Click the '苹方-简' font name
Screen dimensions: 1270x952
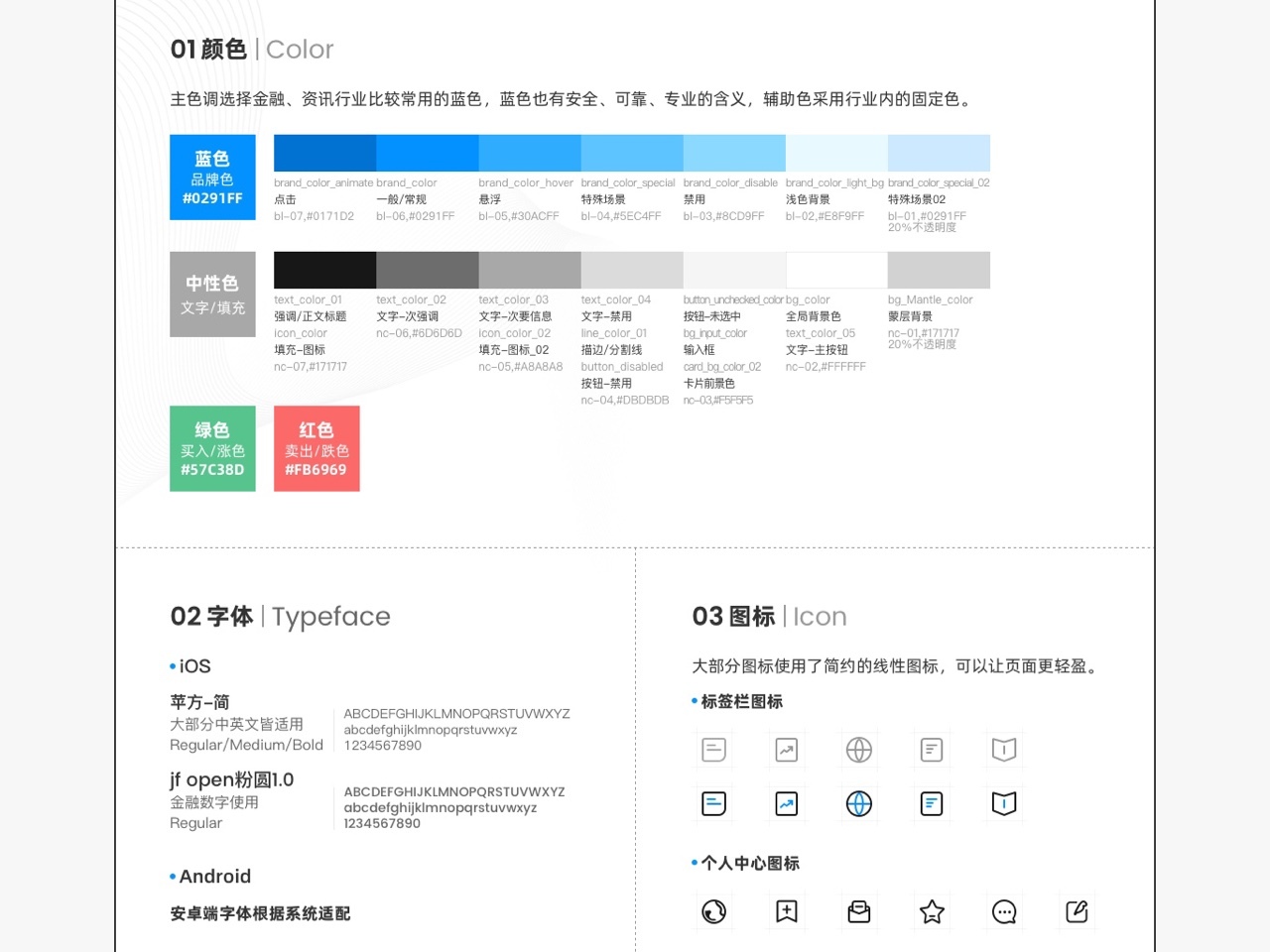pyautogui.click(x=199, y=701)
